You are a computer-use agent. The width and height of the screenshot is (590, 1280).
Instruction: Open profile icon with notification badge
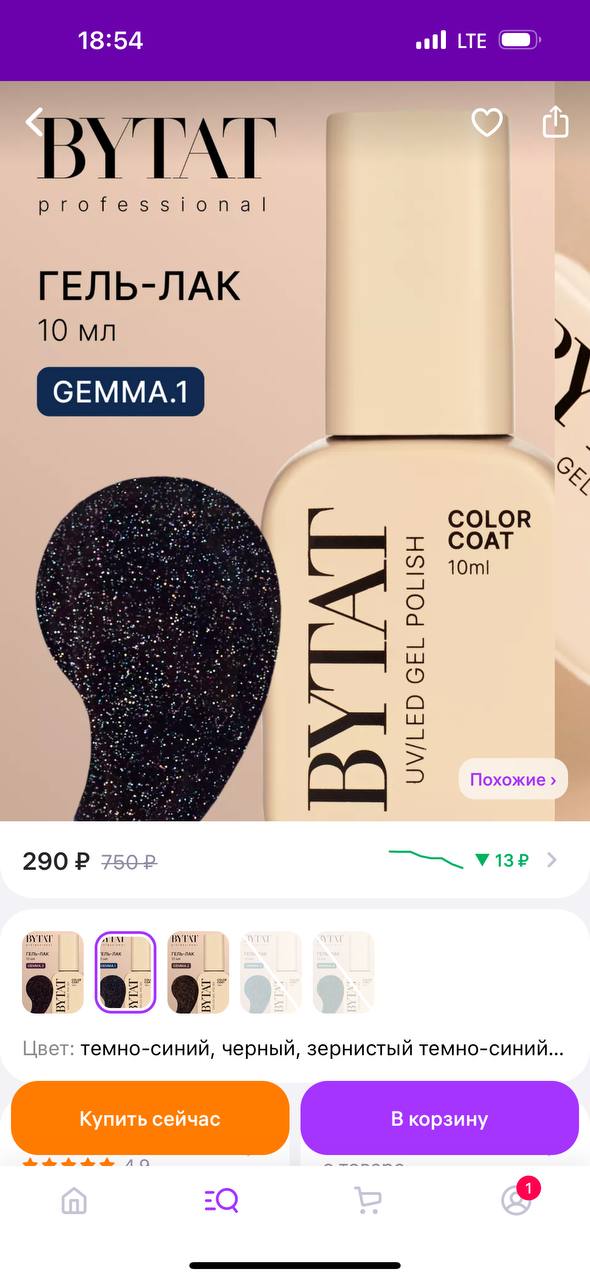click(x=517, y=1199)
